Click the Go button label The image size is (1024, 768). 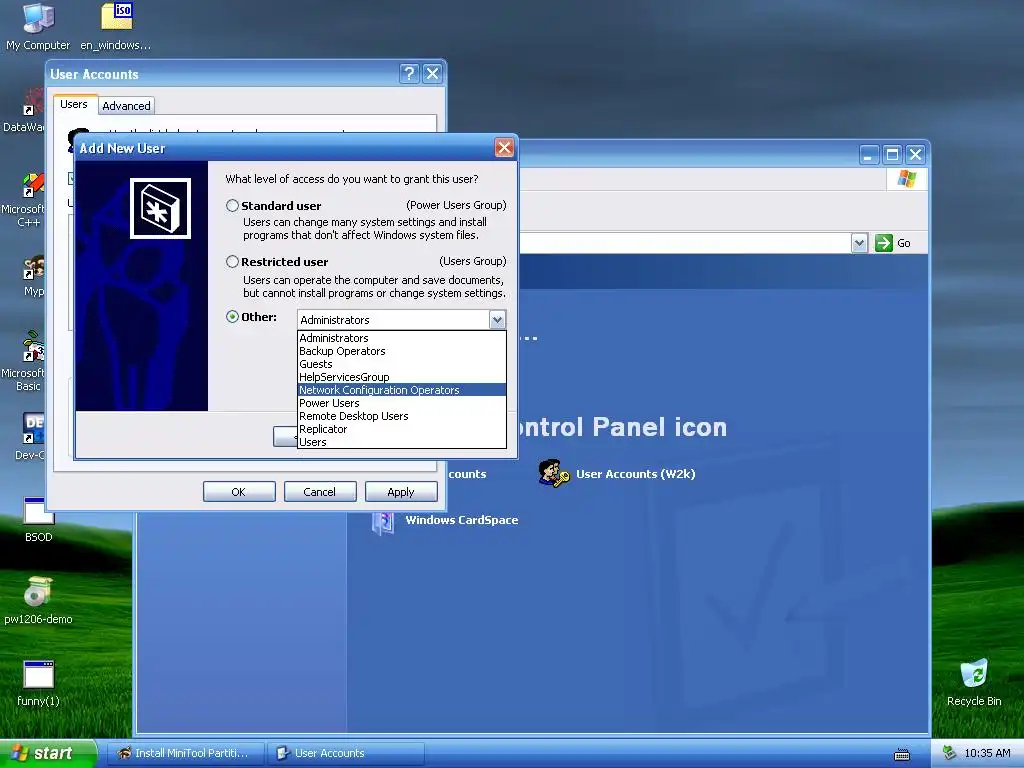tap(904, 243)
